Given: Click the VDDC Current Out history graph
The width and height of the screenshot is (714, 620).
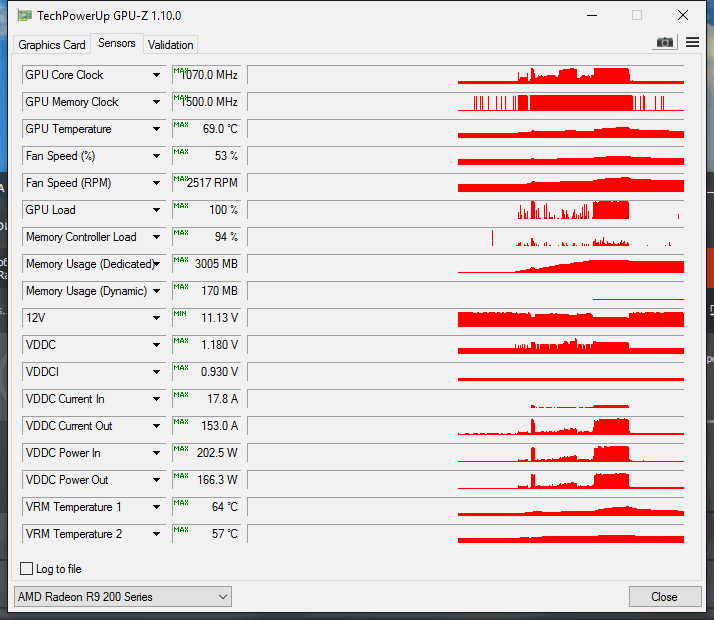Looking at the screenshot, I should 466,426.
